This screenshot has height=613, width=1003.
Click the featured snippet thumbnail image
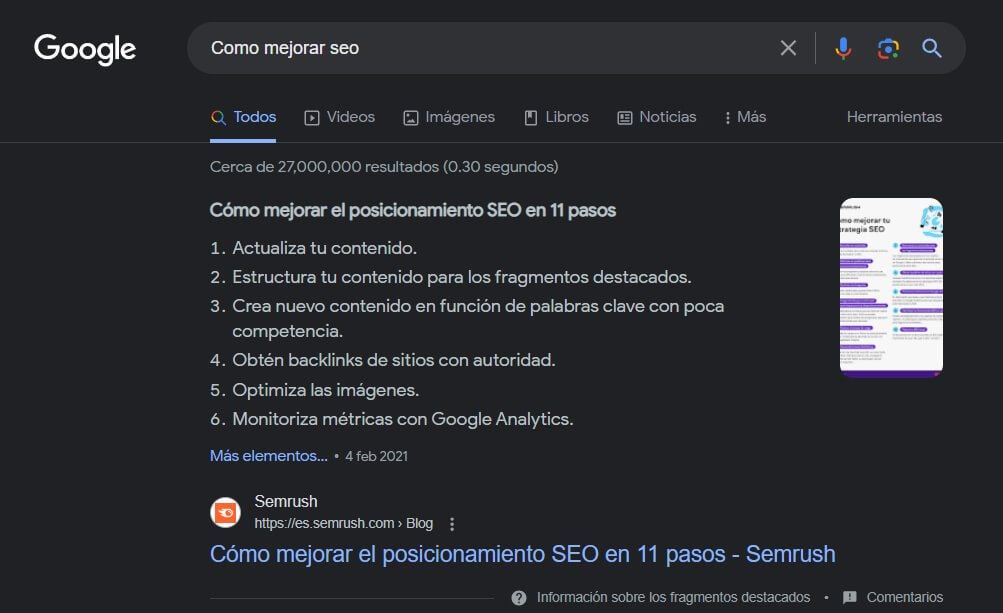coord(891,287)
